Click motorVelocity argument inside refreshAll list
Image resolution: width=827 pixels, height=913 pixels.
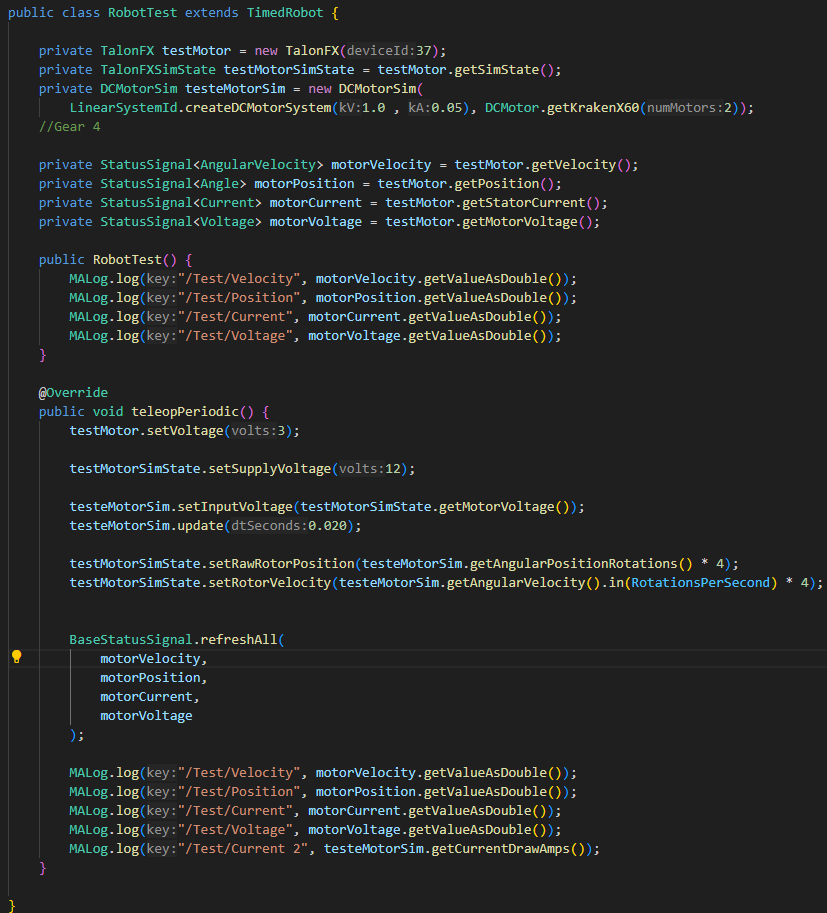pos(150,659)
